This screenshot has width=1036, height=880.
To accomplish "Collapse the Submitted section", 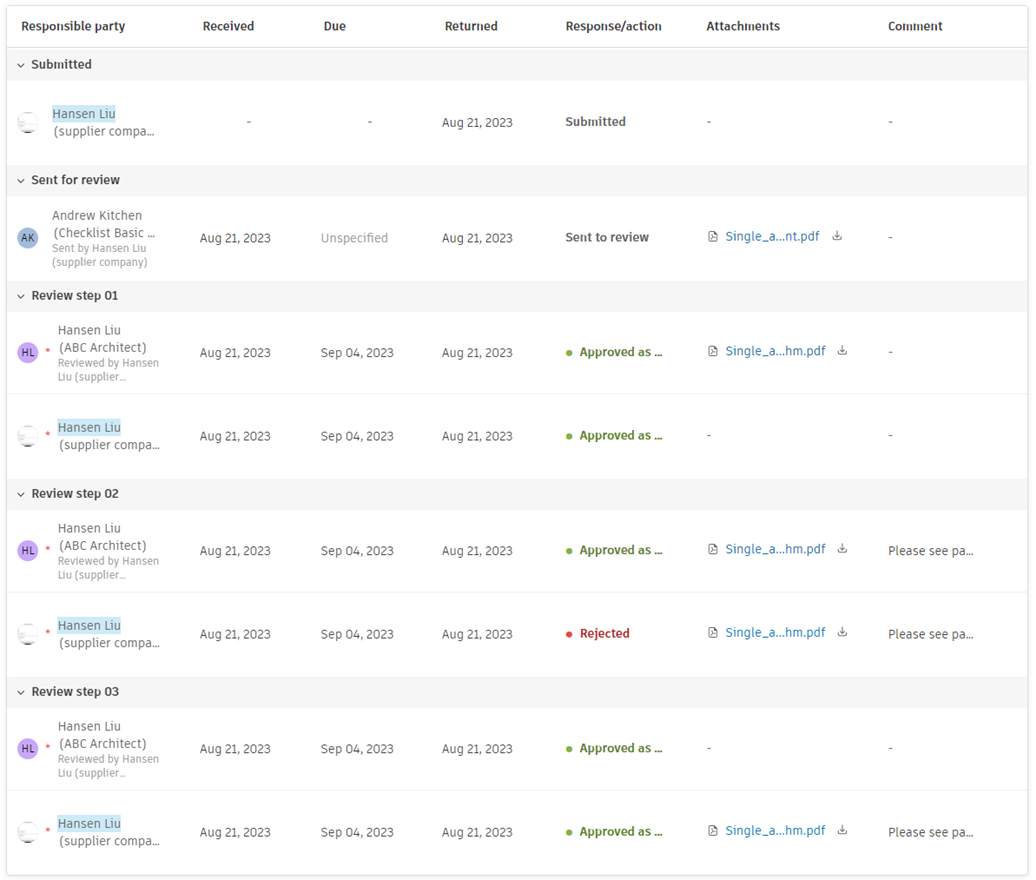I will click(21, 65).
